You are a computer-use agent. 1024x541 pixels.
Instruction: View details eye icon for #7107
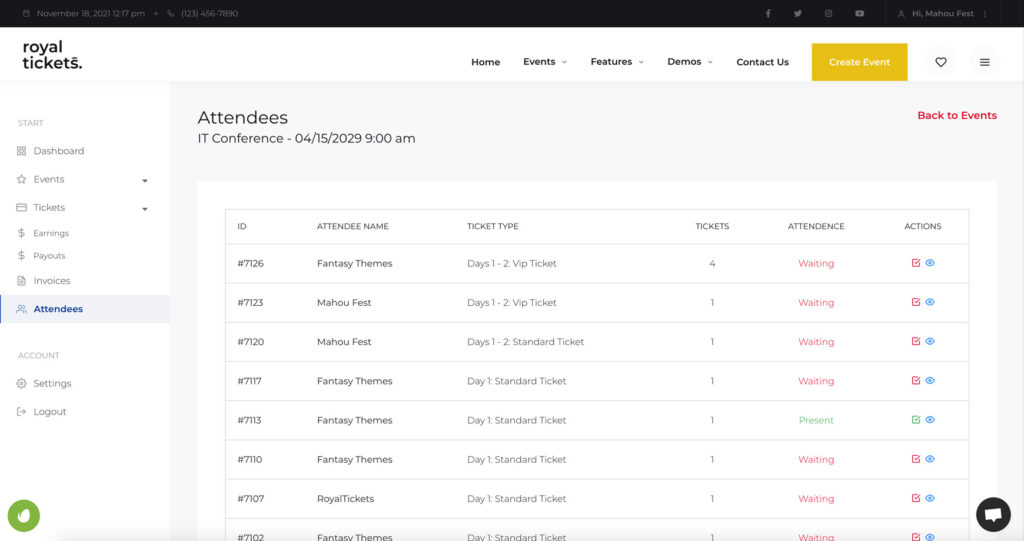[930, 498]
